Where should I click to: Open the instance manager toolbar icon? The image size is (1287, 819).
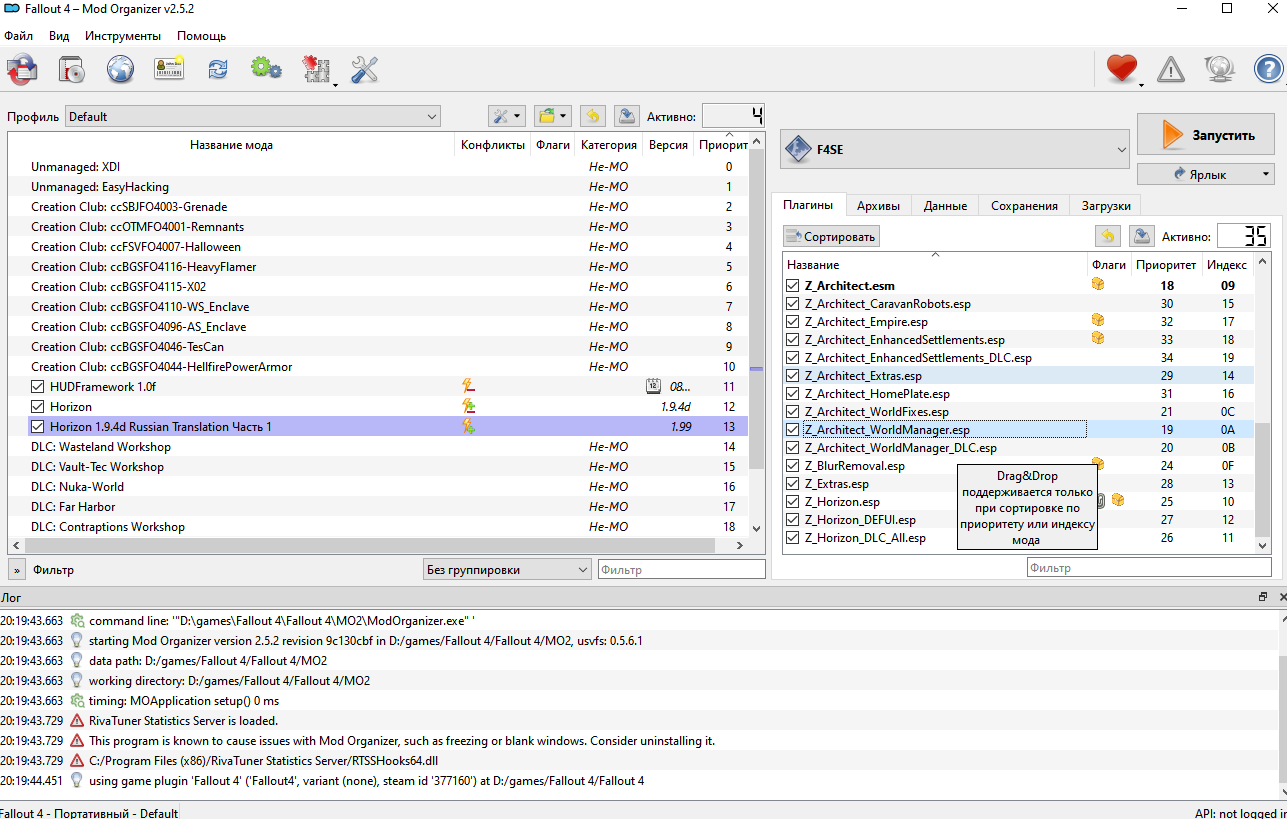[22, 69]
